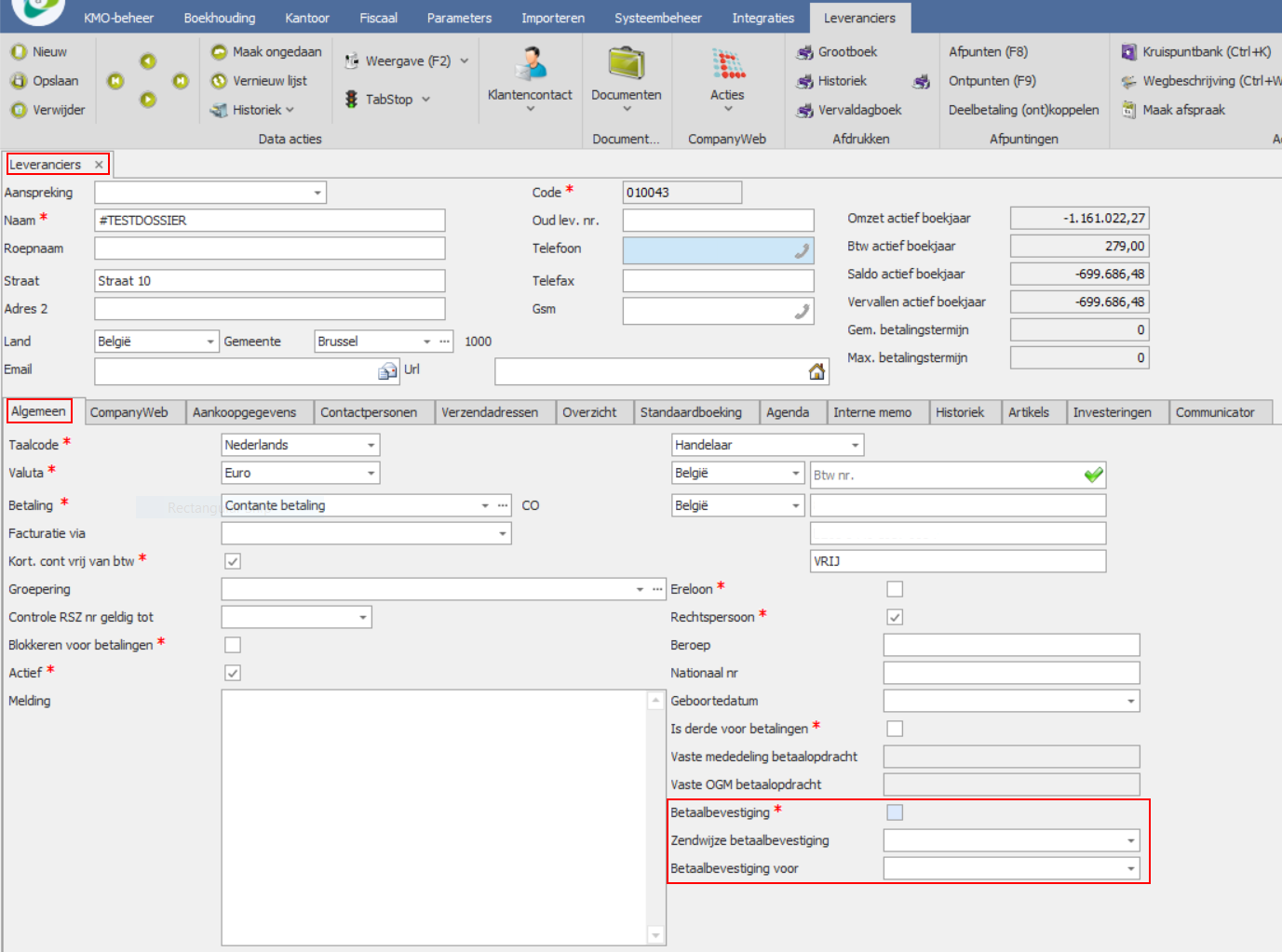This screenshot has width=1282, height=952.
Task: Enable Blokkeren voor betalingen checkbox
Action: [233, 645]
